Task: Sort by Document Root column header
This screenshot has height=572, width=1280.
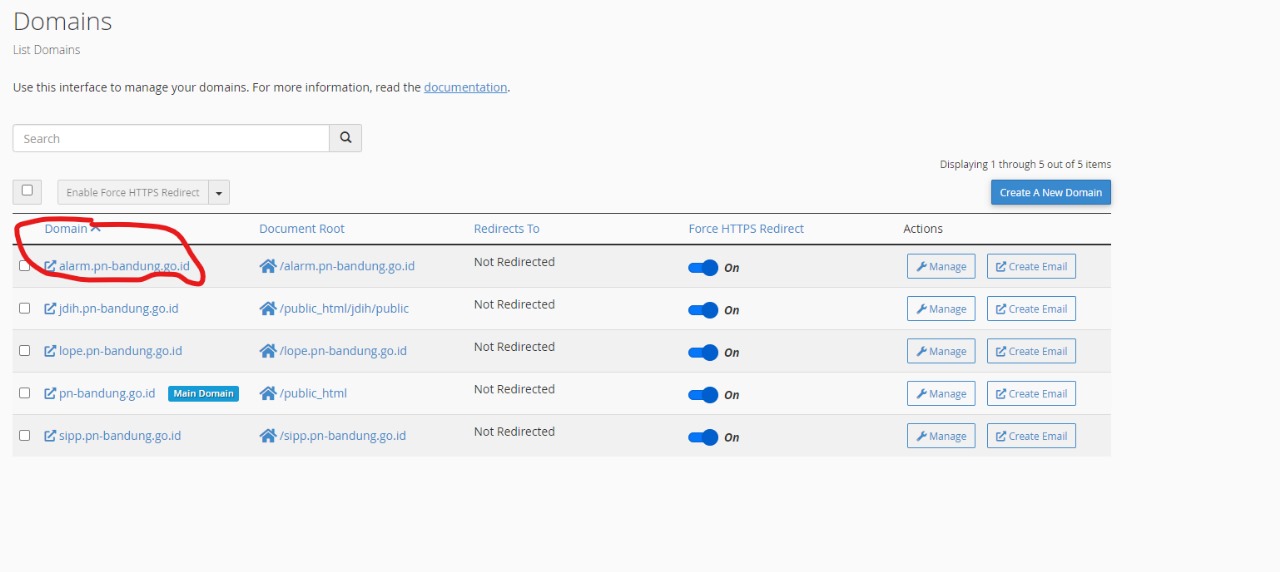Action: point(301,229)
